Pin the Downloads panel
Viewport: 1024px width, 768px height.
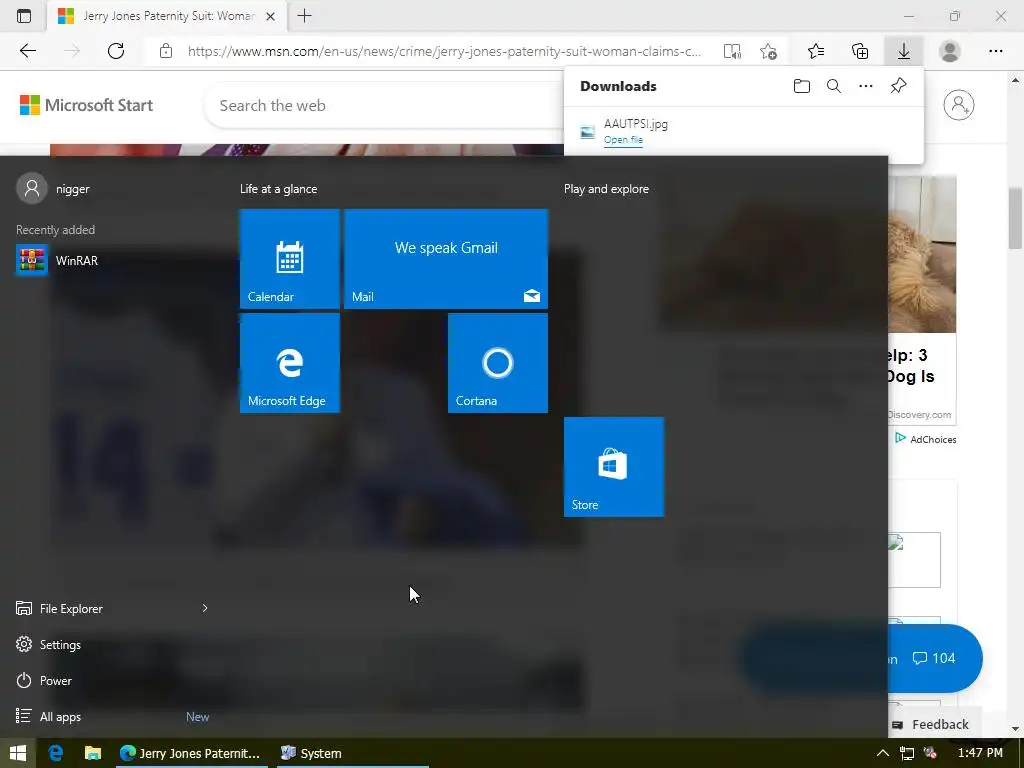tap(899, 86)
